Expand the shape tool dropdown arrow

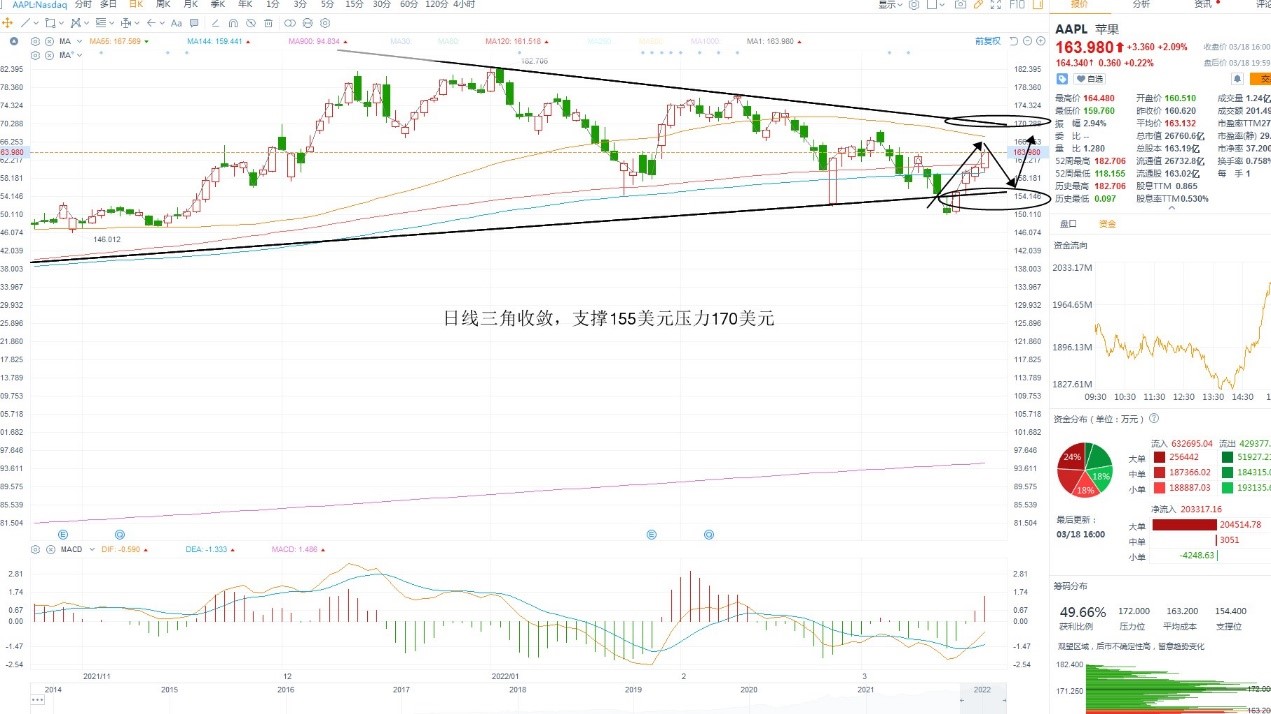click(x=62, y=23)
